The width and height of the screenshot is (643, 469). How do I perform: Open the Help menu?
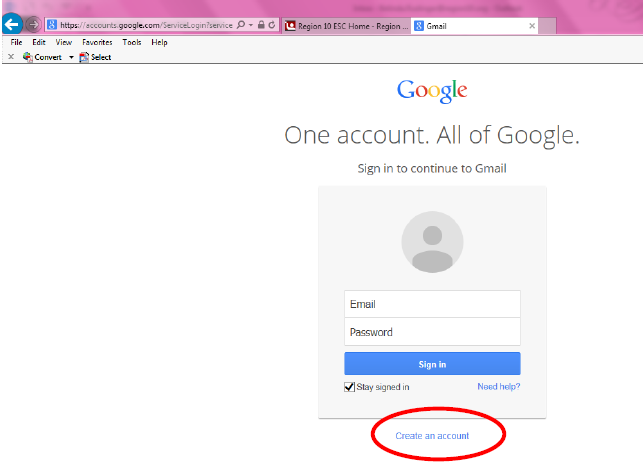click(x=159, y=42)
